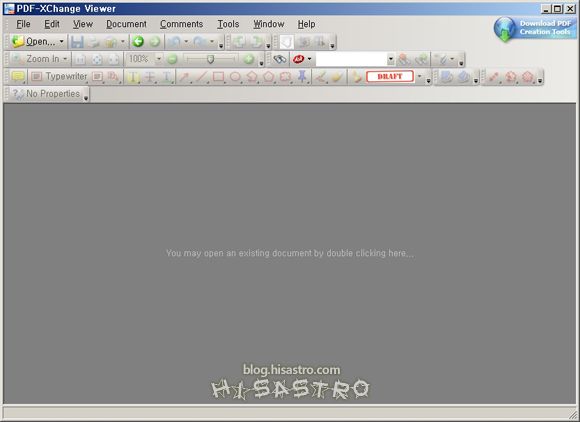This screenshot has height=422, width=580.
Task: Expand the search provider dropdown arrow
Action: [310, 59]
